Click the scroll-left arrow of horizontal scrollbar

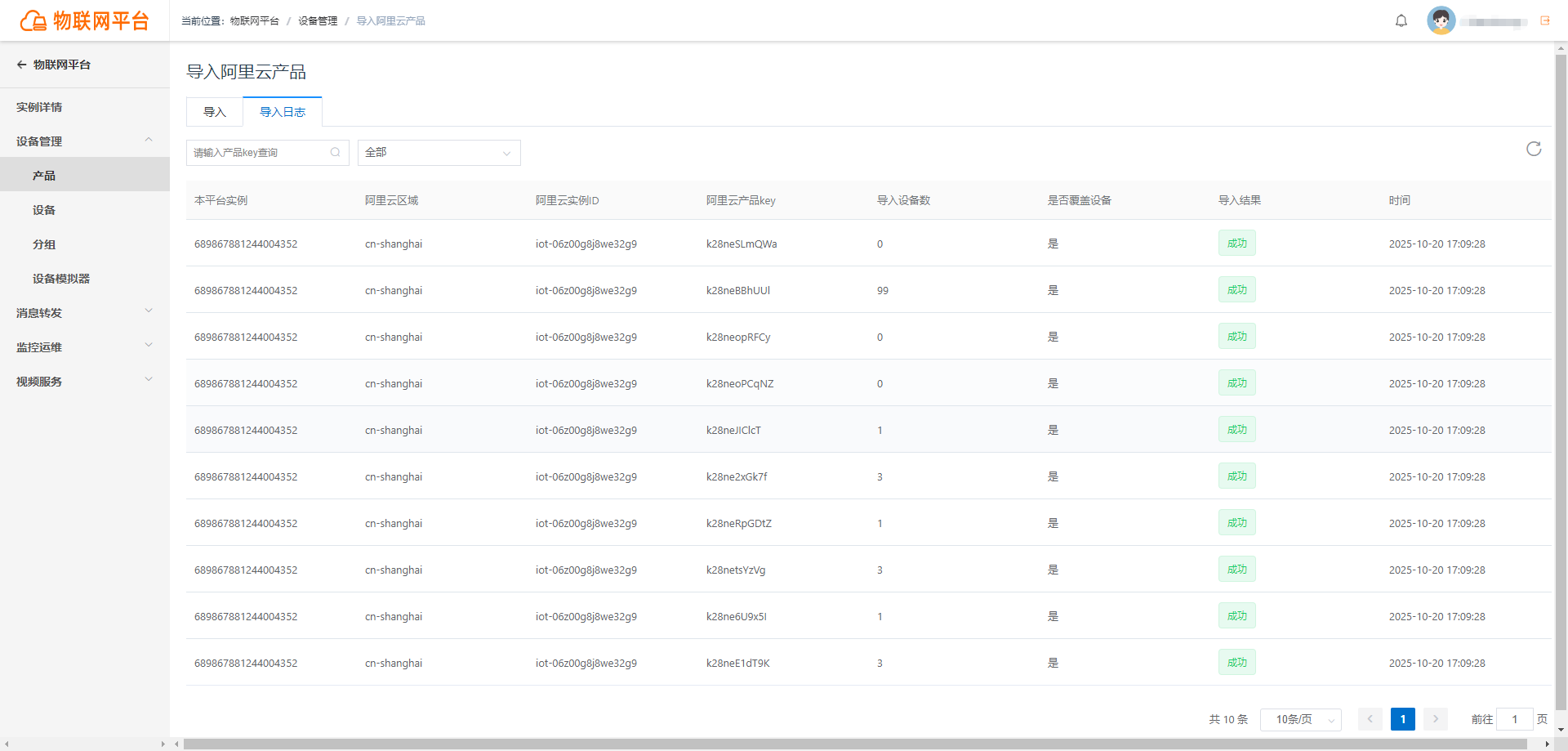click(176, 744)
